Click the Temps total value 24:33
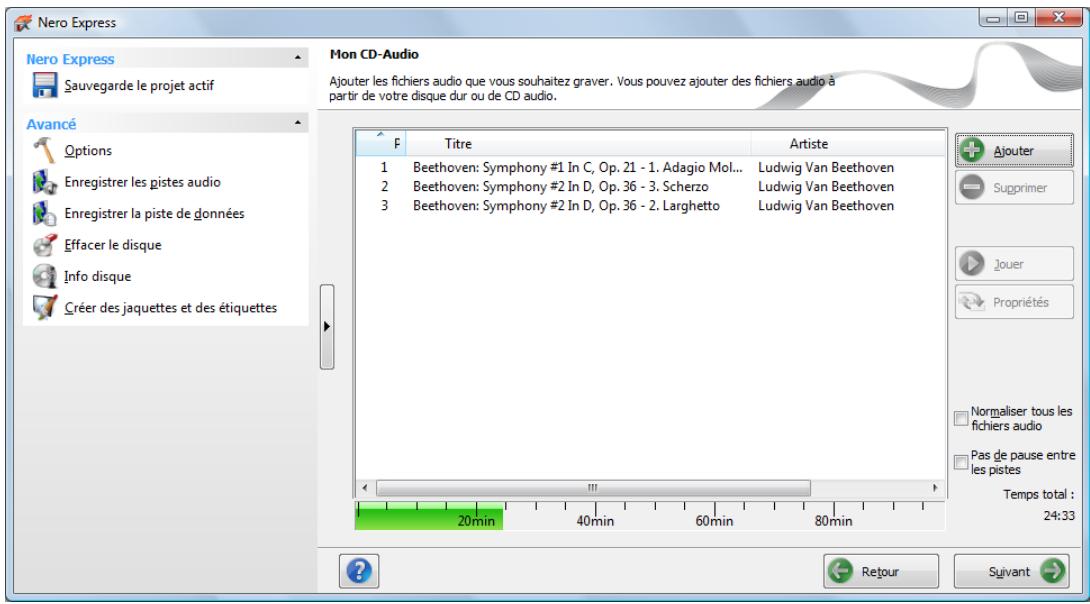Screen dimensions: 1090x604 [1059, 516]
